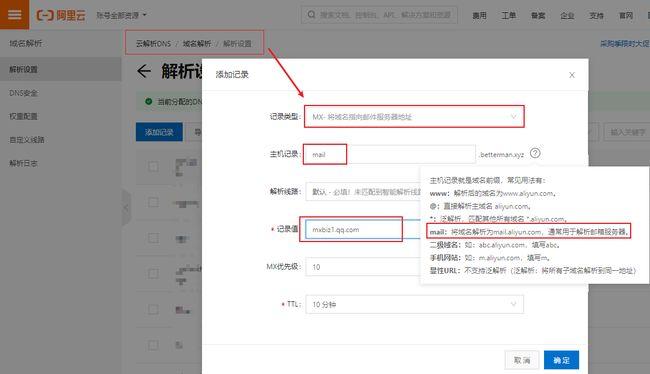Click the .betterman.xyz domain suffix text
The height and width of the screenshot is (374, 650).
point(501,155)
